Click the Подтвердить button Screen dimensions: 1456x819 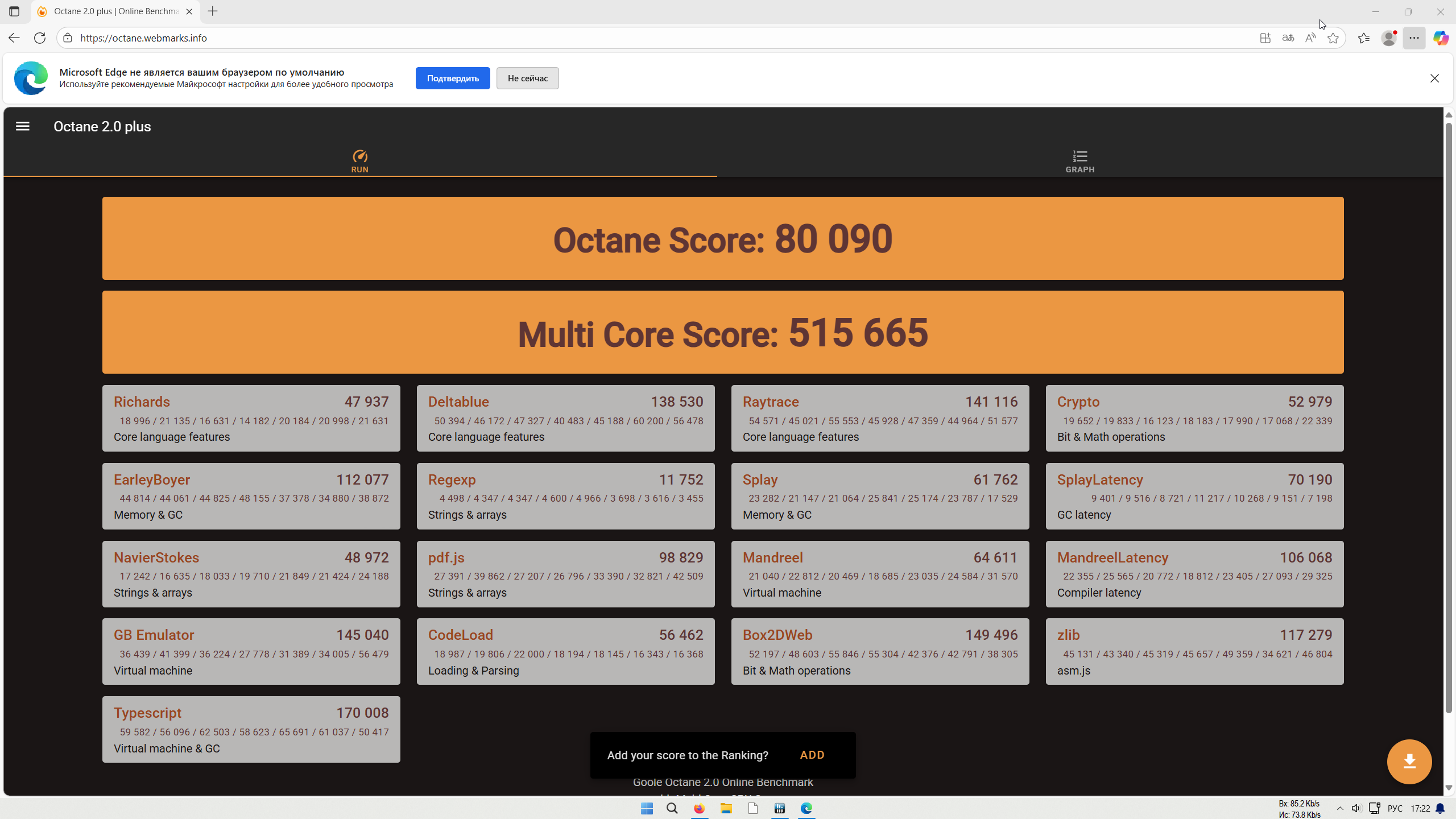pyautogui.click(x=452, y=78)
